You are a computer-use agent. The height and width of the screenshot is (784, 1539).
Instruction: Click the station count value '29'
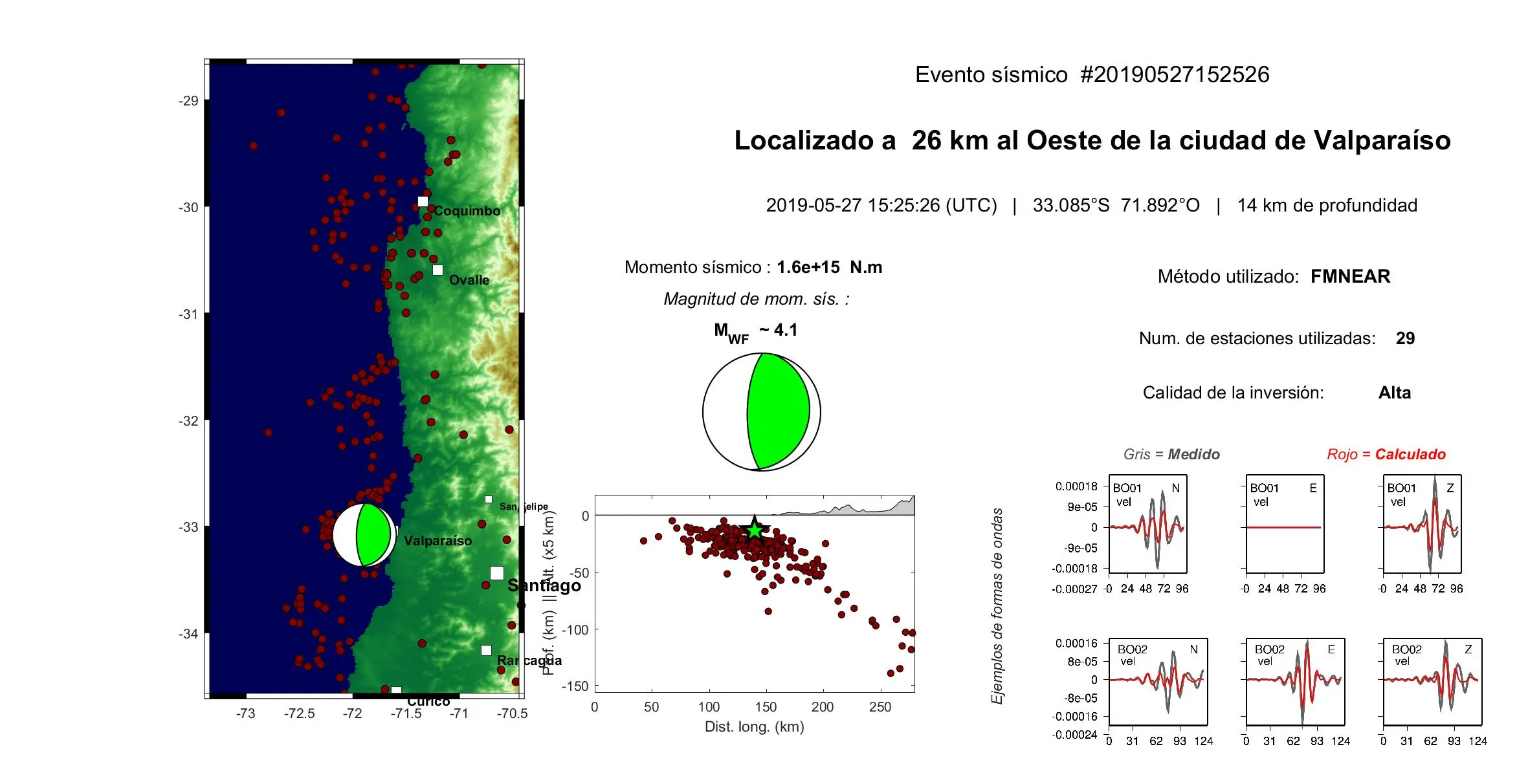click(1406, 338)
